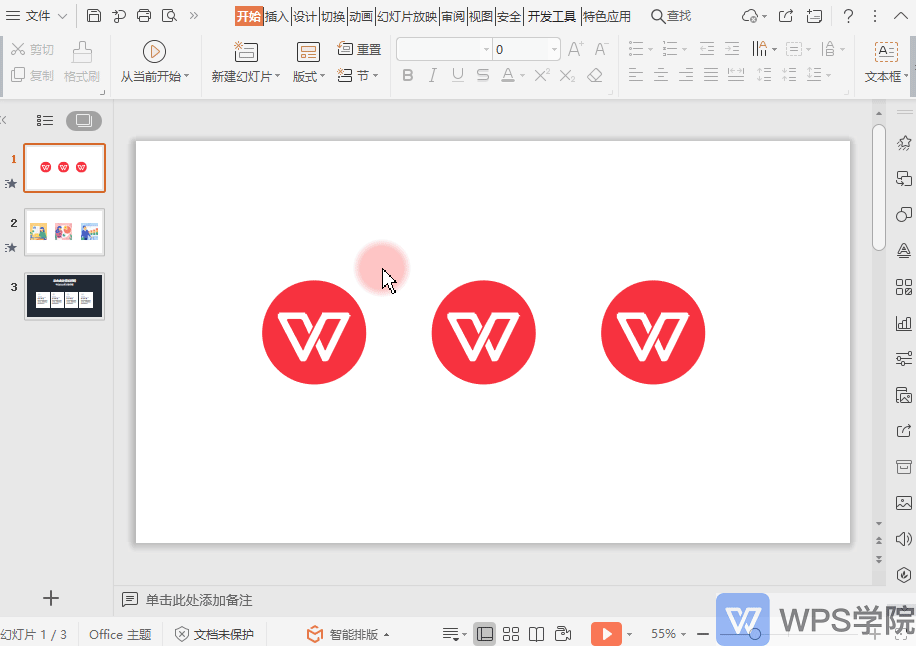
Task: Click the Cut (剪切) button
Action: (x=33, y=50)
